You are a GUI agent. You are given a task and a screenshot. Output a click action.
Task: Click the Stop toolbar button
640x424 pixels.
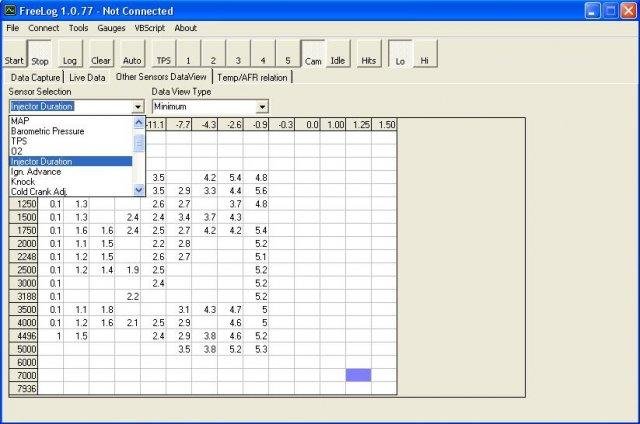pyautogui.click(x=40, y=53)
